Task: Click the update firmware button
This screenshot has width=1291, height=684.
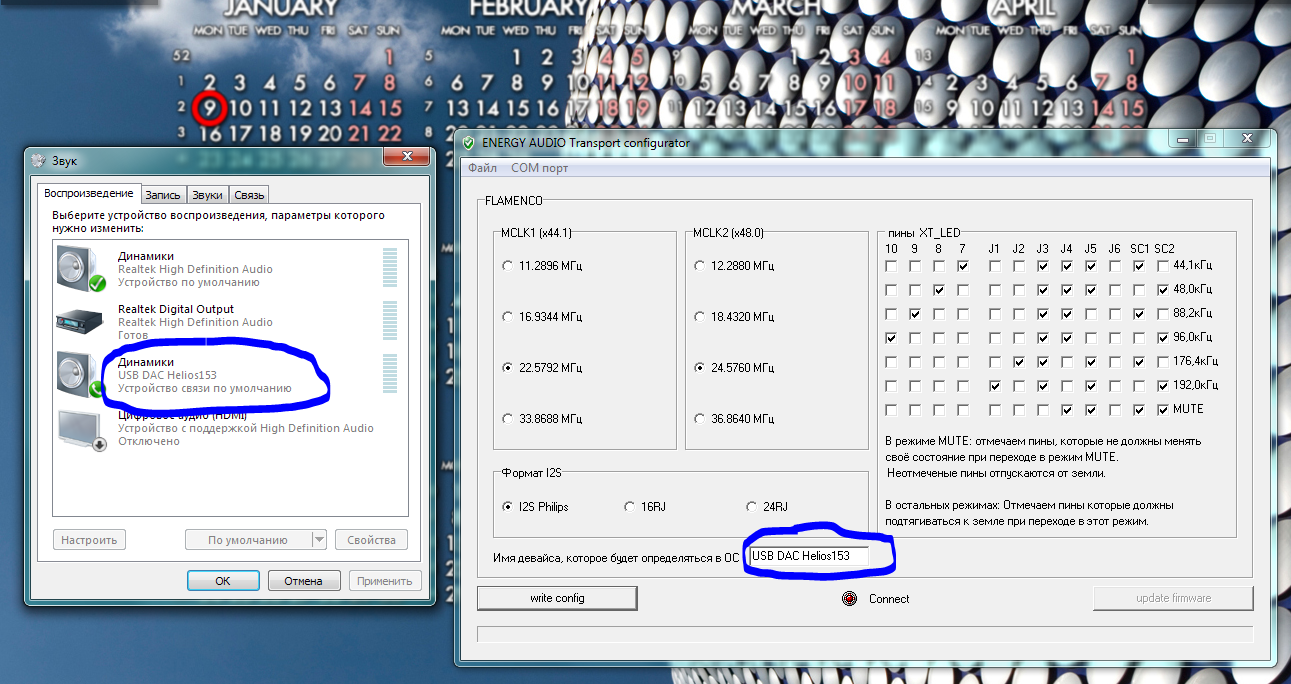Action: [1173, 598]
